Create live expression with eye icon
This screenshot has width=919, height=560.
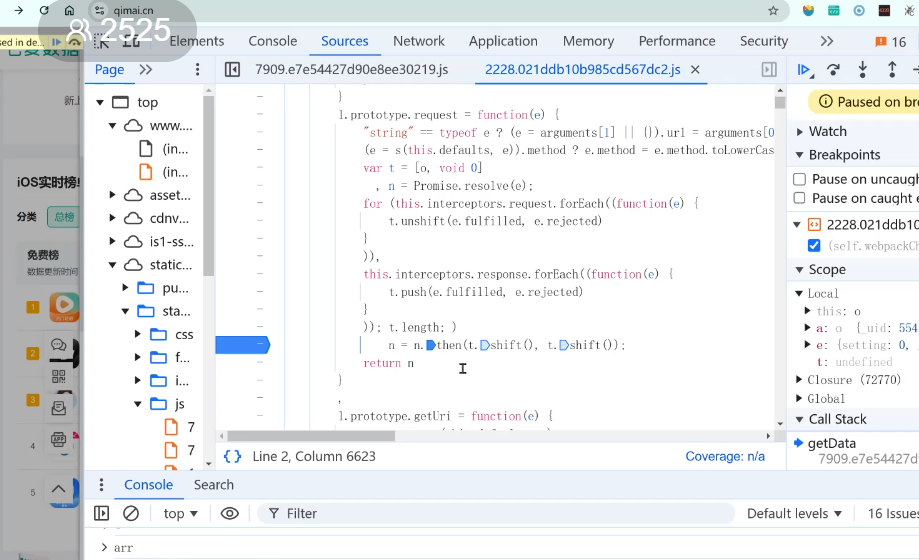click(229, 514)
